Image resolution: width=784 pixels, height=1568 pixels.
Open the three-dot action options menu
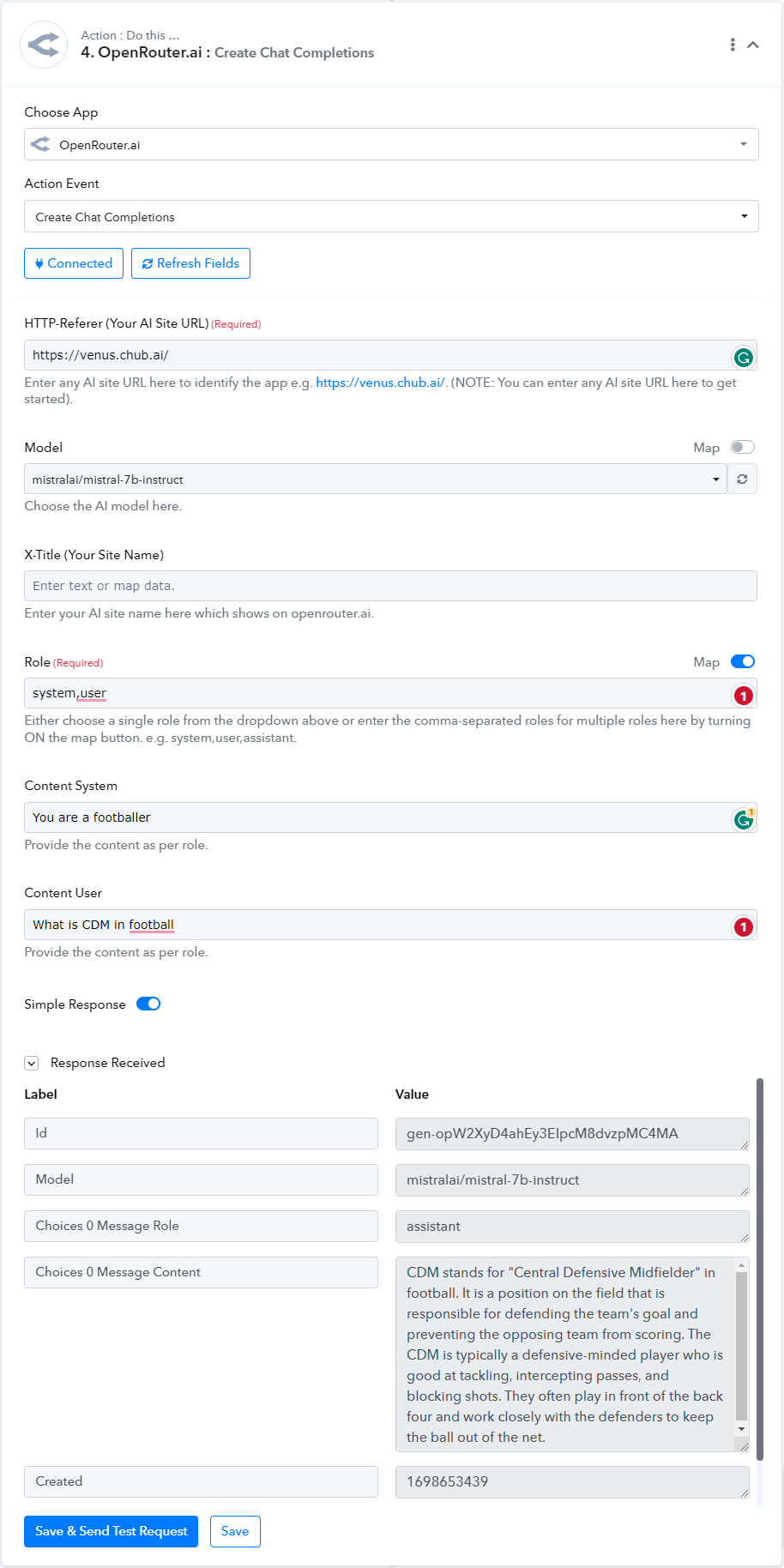pos(732,45)
